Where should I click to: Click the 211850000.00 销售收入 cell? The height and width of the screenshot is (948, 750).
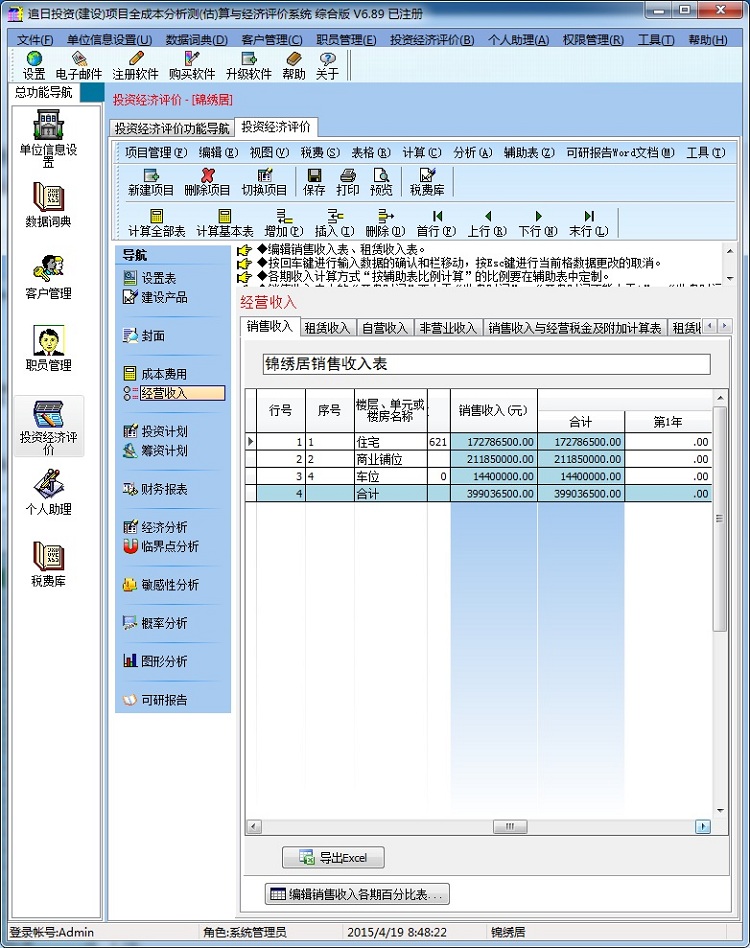[494, 459]
